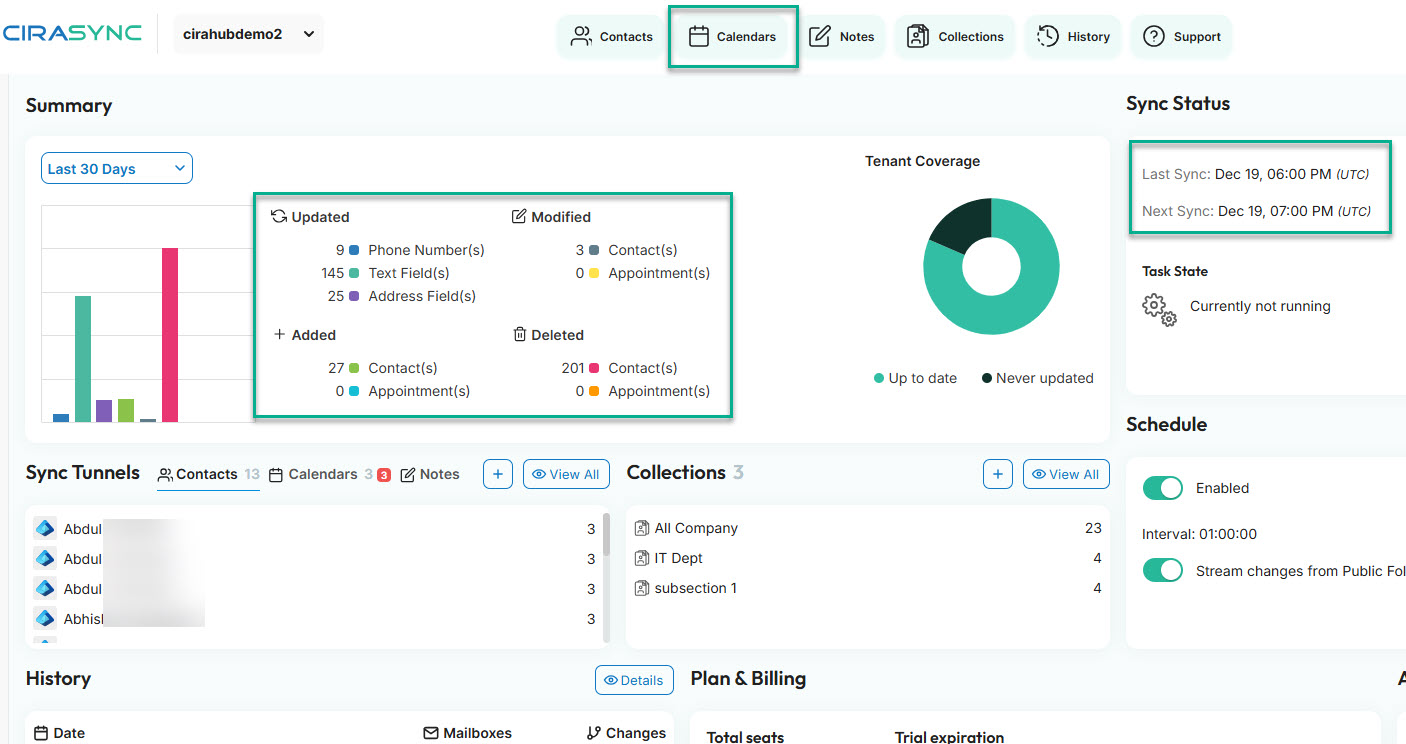Add a new collection with plus button
Viewport: 1406px width, 744px height.
point(998,474)
